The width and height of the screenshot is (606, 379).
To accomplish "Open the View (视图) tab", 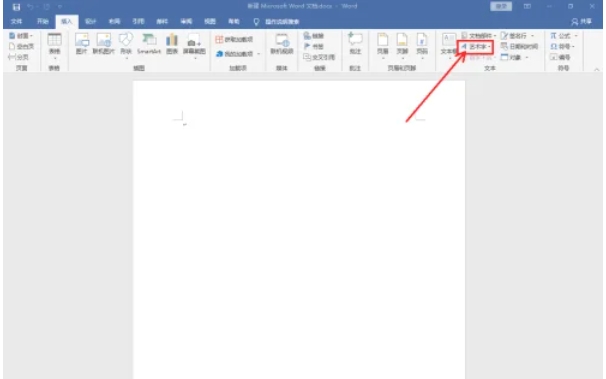I will click(210, 22).
